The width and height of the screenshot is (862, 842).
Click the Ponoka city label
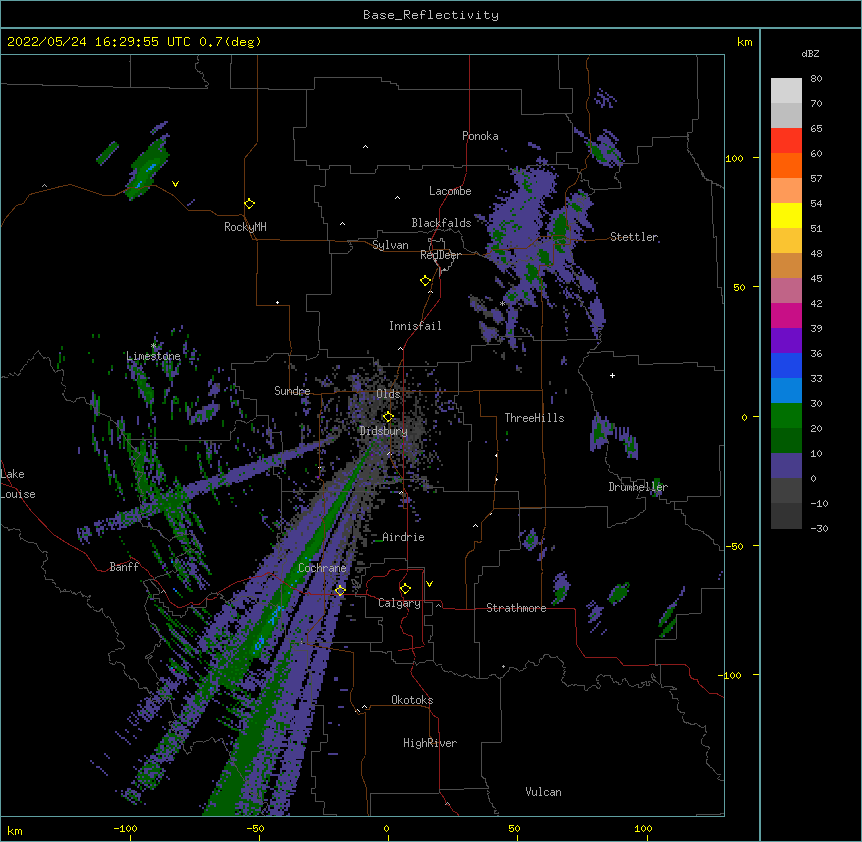tap(480, 136)
